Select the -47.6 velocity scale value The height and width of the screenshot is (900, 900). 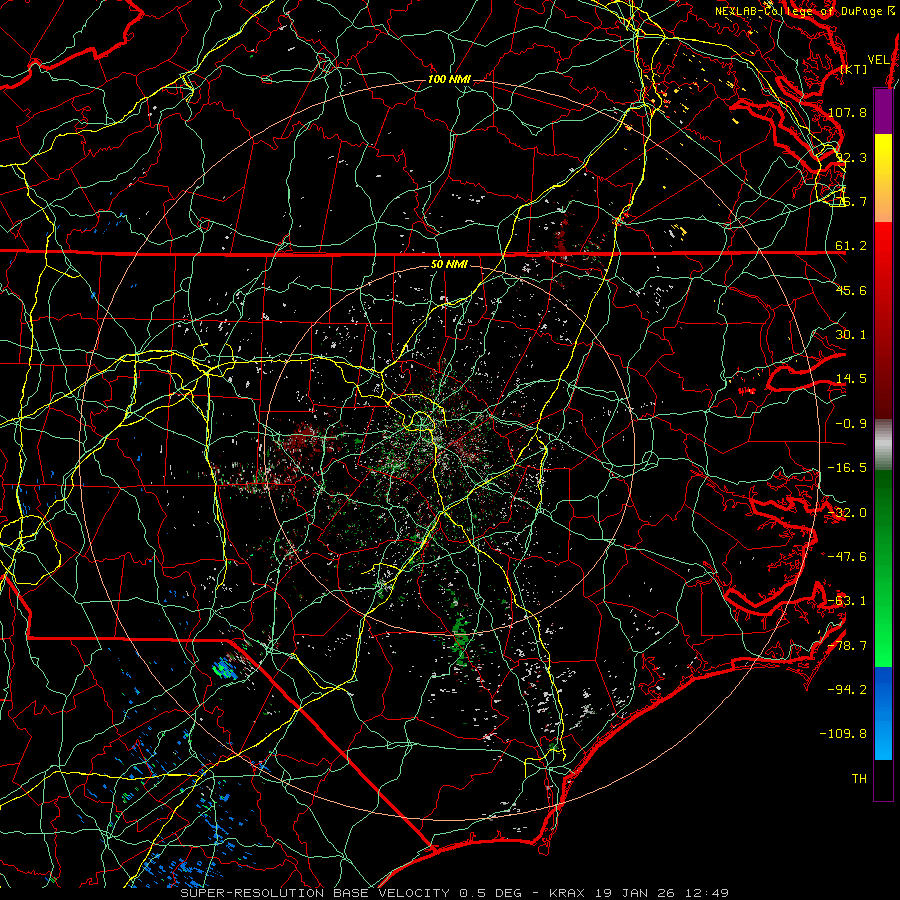(847, 557)
